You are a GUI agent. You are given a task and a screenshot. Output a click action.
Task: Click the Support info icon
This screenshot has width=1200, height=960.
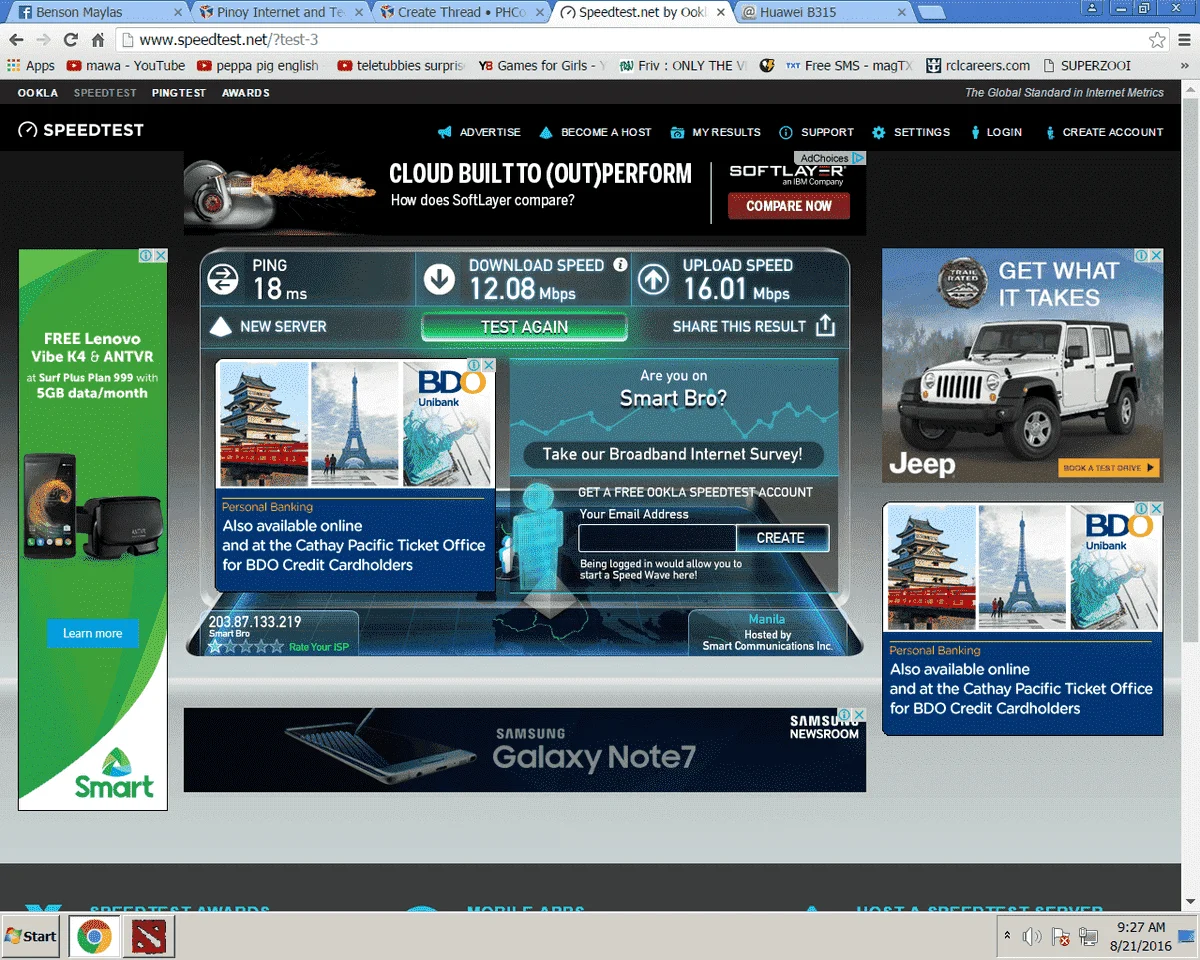tap(786, 132)
